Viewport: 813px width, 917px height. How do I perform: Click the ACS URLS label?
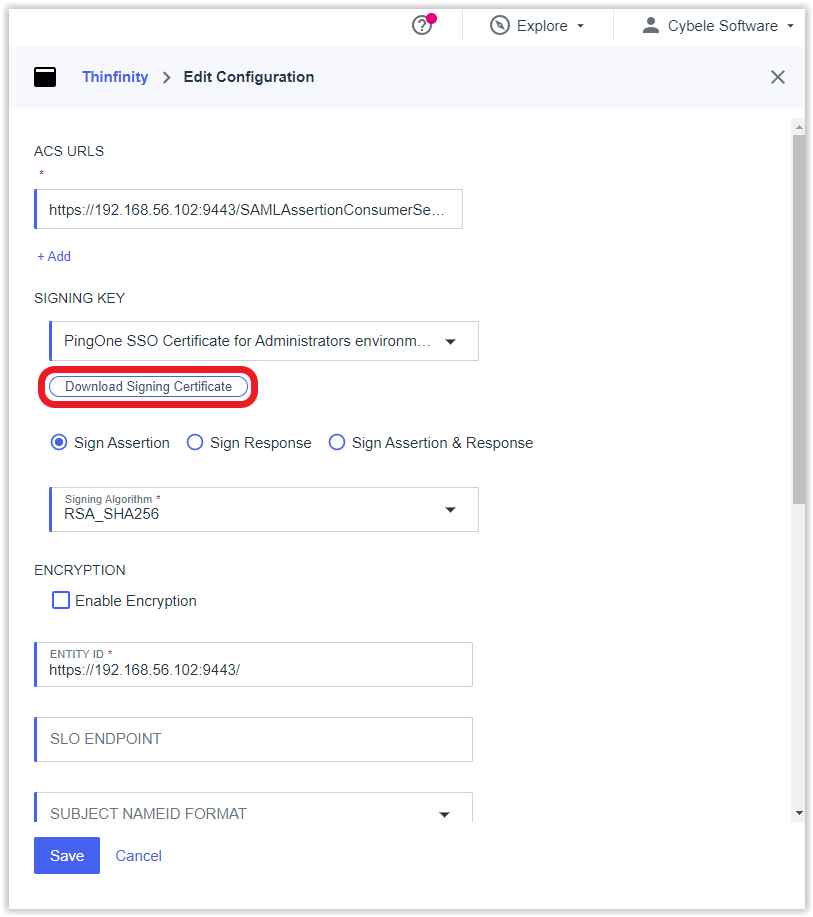(69, 151)
